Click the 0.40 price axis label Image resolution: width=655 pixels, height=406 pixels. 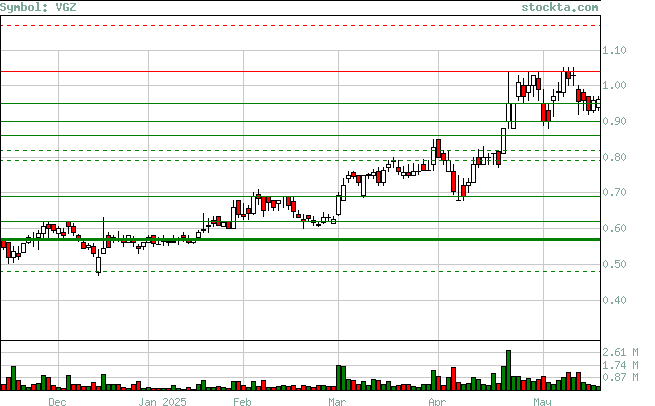click(x=614, y=300)
